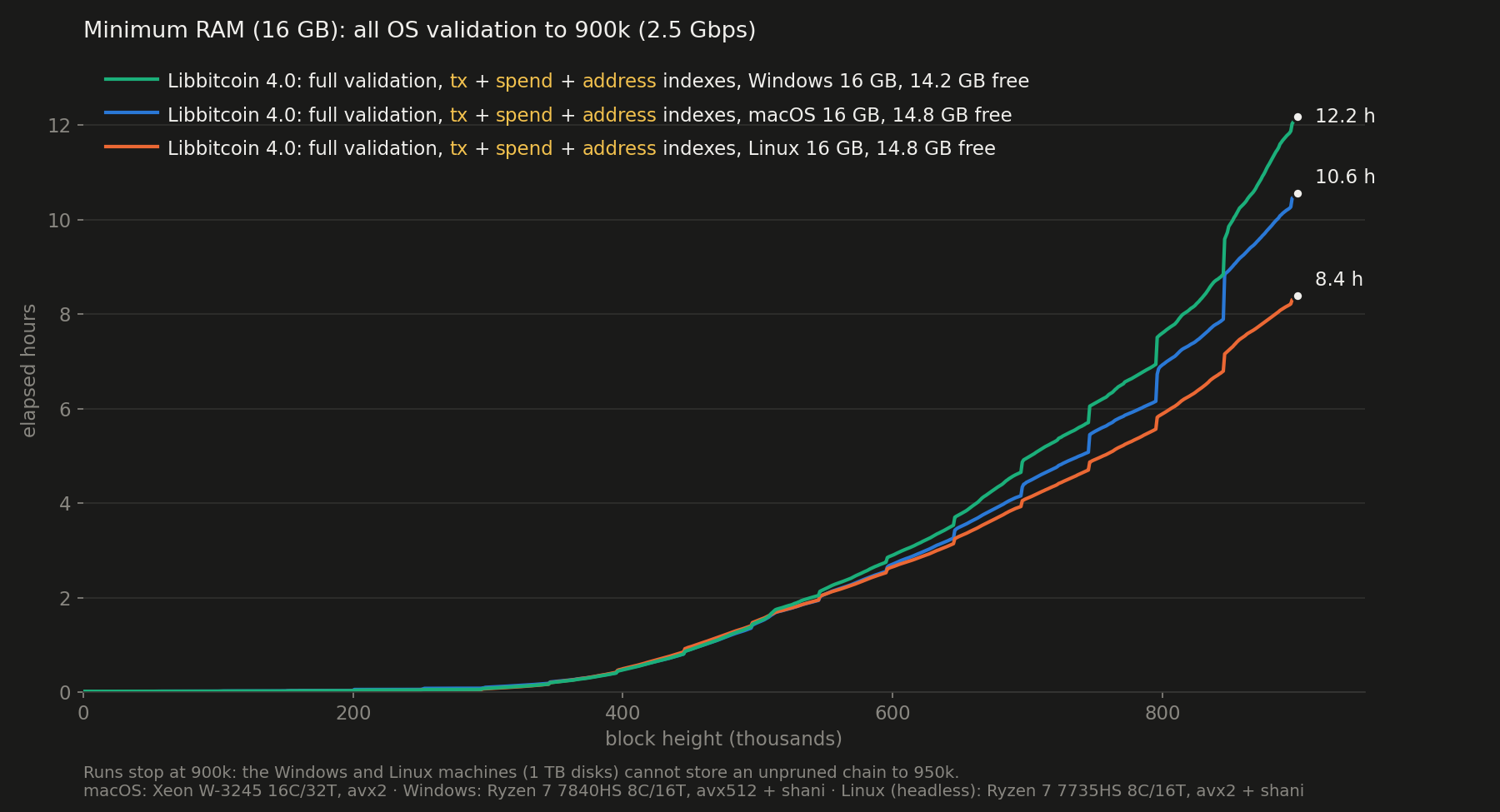The width and height of the screenshot is (1500, 812).
Task: Click the yellow word 'spend' in the macOS legend
Action: point(524,116)
